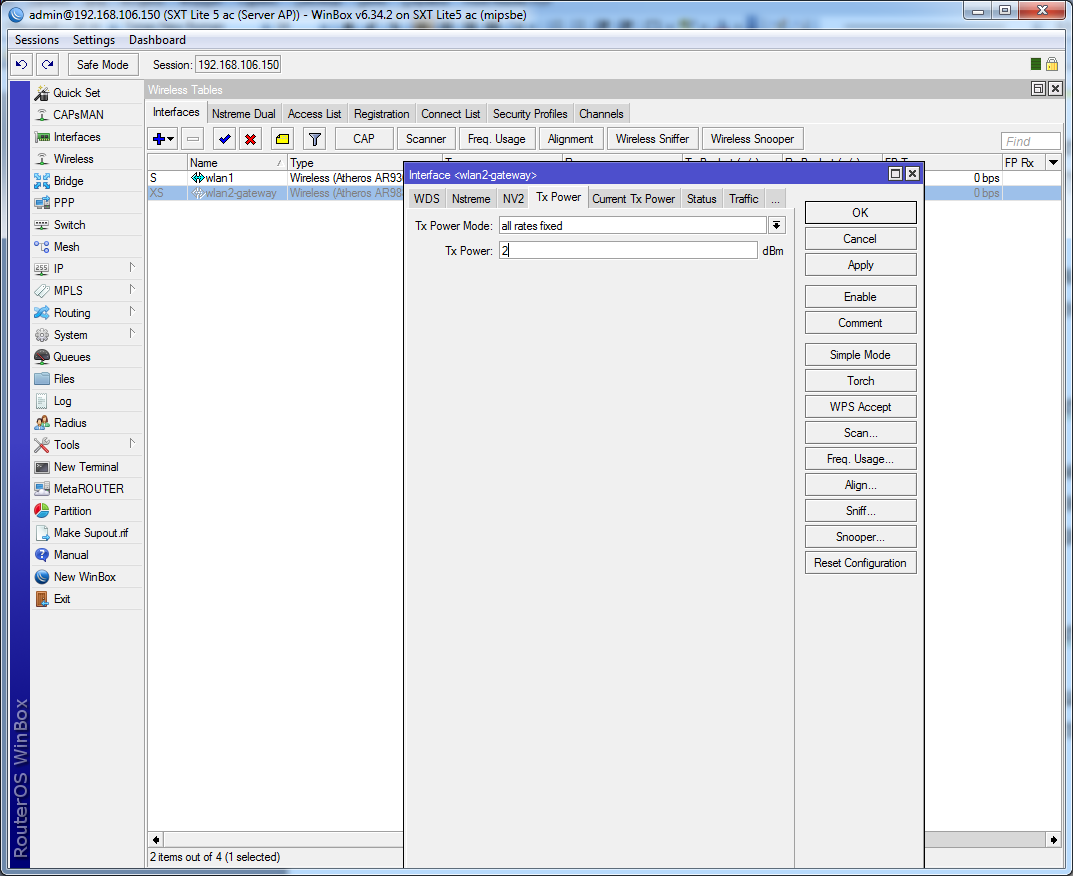Open New Terminal from the sidebar
Image resolution: width=1073 pixels, height=876 pixels.
click(85, 467)
